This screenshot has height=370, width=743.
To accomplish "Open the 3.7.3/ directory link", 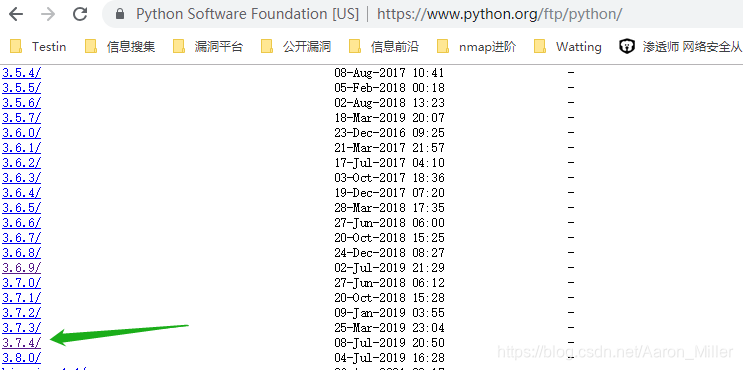I will coord(21,328).
